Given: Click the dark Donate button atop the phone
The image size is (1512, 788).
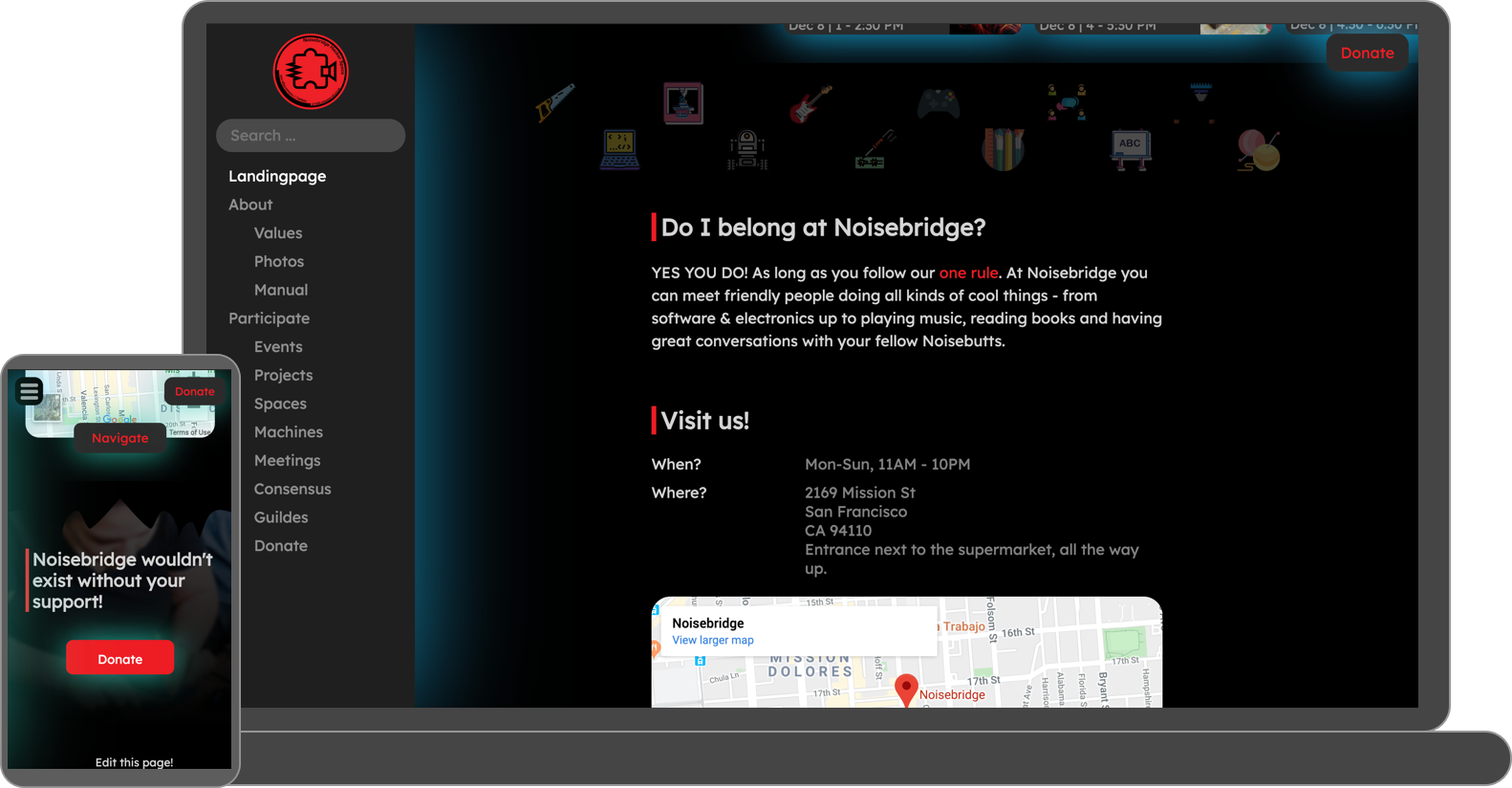Looking at the screenshot, I should point(195,391).
